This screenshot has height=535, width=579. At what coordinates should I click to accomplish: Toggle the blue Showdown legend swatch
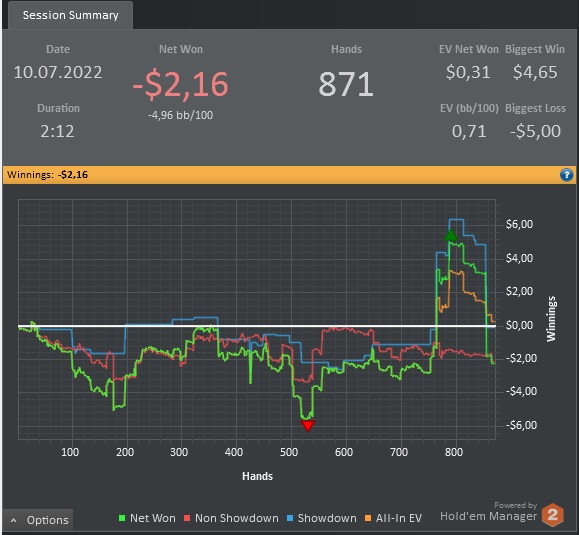[x=290, y=518]
